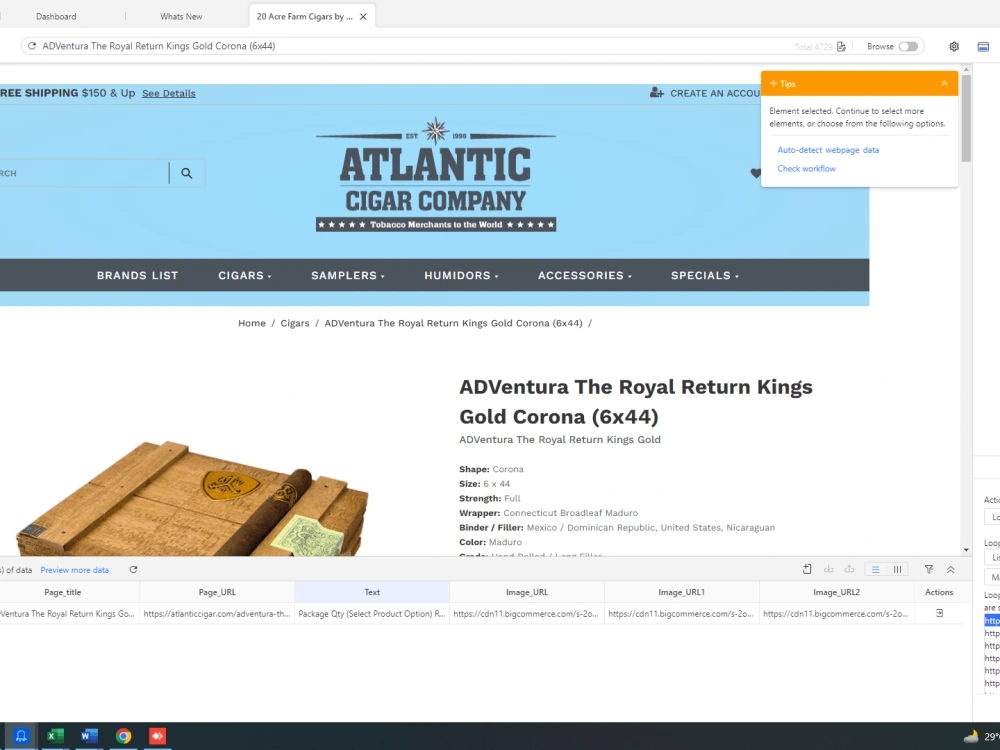Click the cigar box product image

pyautogui.click(x=191, y=497)
